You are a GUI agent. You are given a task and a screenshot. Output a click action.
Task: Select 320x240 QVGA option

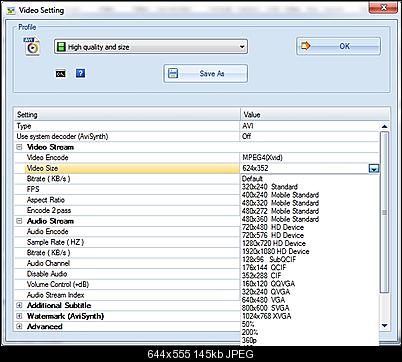[266, 292]
